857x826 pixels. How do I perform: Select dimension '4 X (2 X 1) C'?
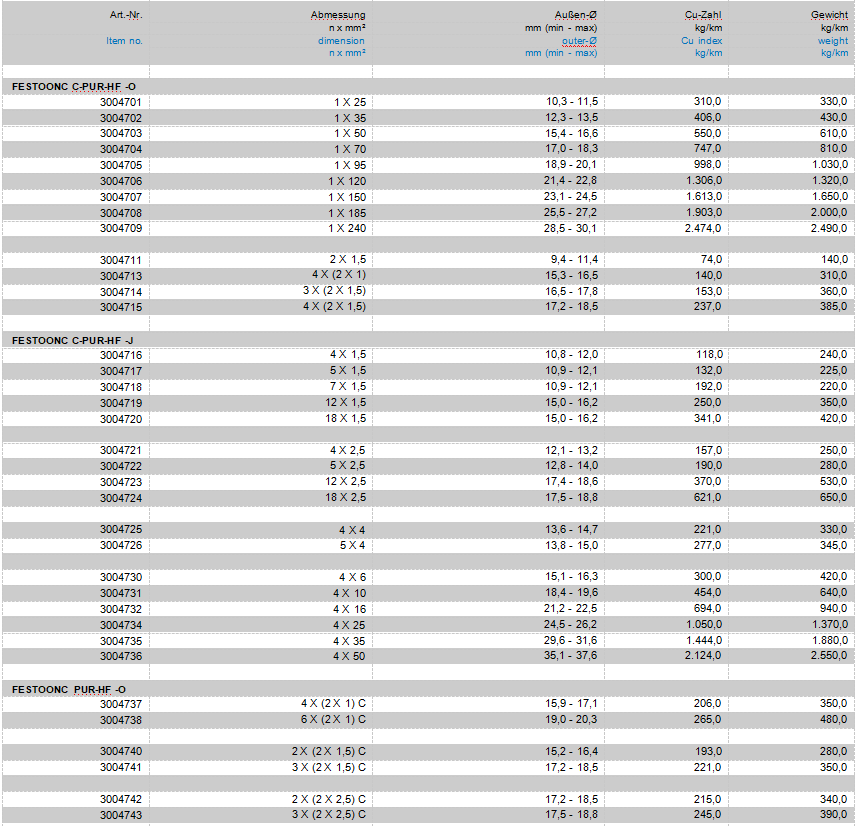point(333,704)
